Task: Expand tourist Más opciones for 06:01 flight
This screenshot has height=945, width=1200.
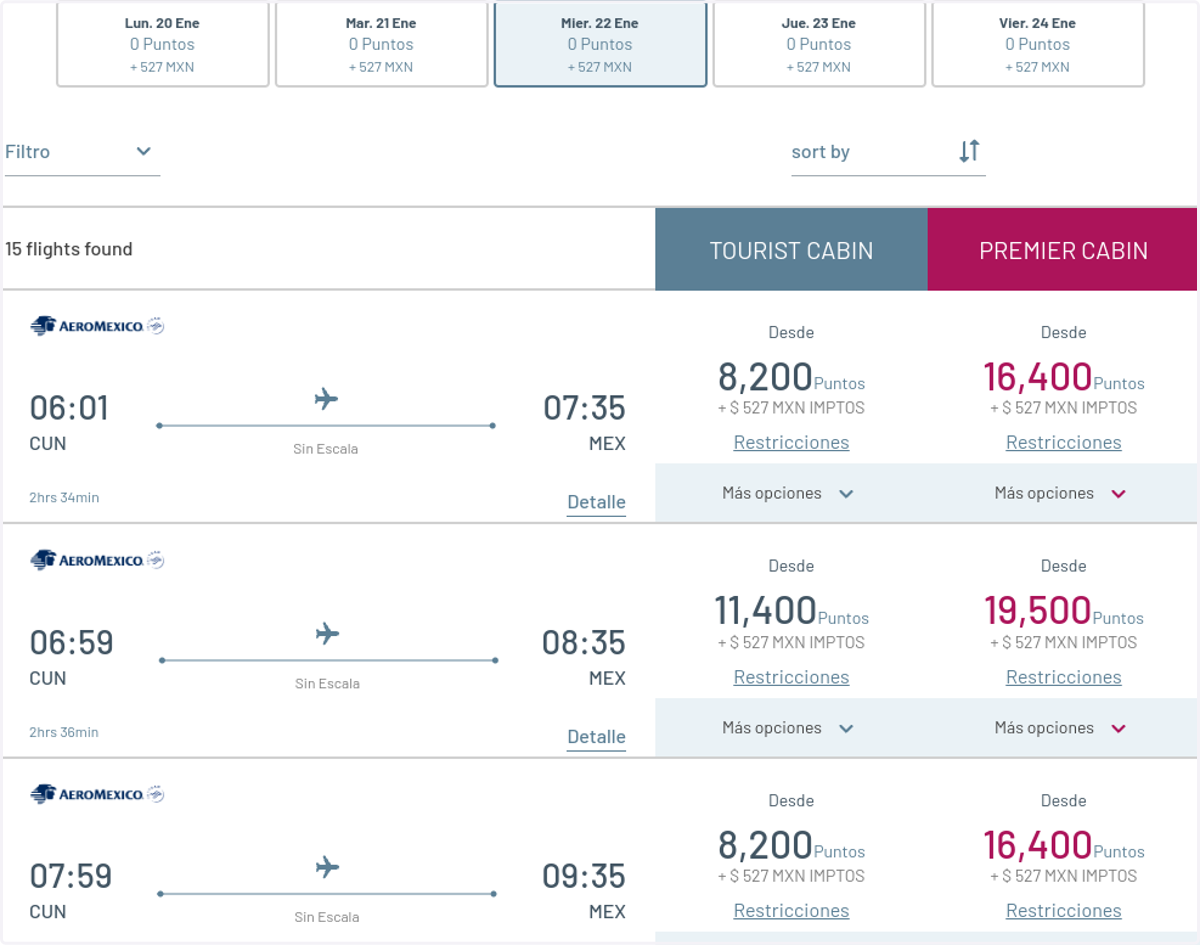Action: [791, 493]
